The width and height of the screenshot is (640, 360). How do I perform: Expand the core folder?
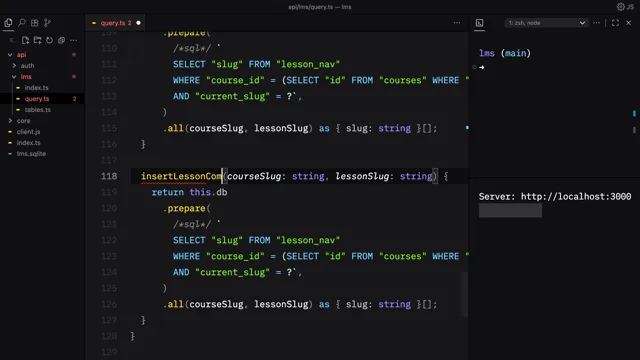(23, 121)
